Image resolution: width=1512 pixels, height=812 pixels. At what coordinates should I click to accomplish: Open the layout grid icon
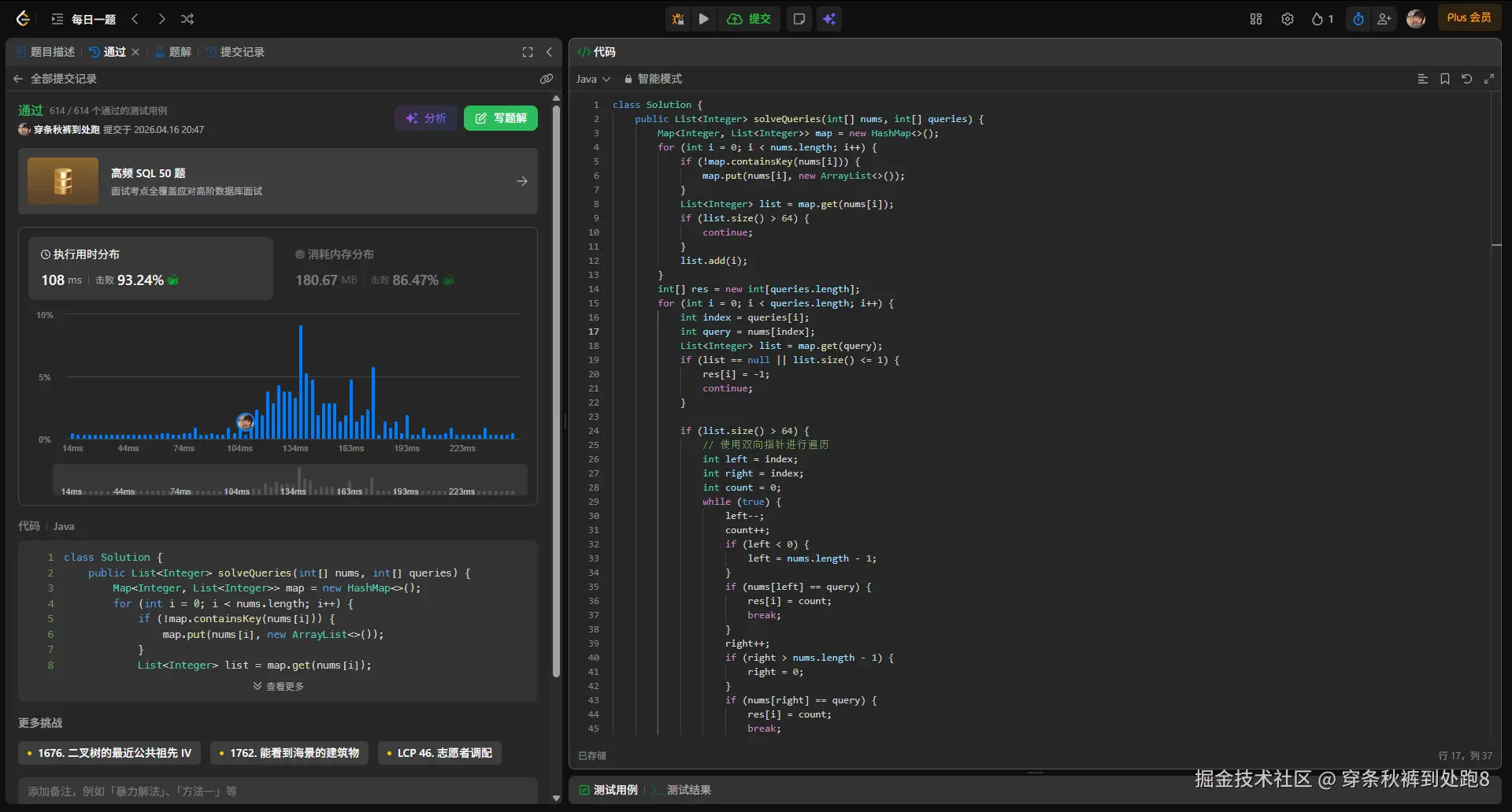1256,19
